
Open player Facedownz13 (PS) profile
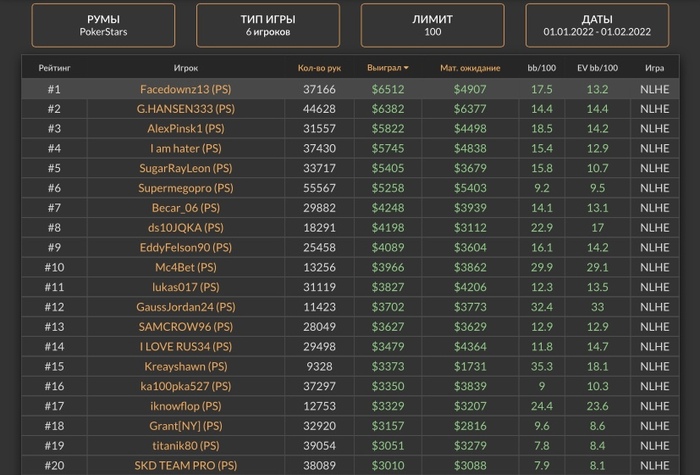pos(187,89)
